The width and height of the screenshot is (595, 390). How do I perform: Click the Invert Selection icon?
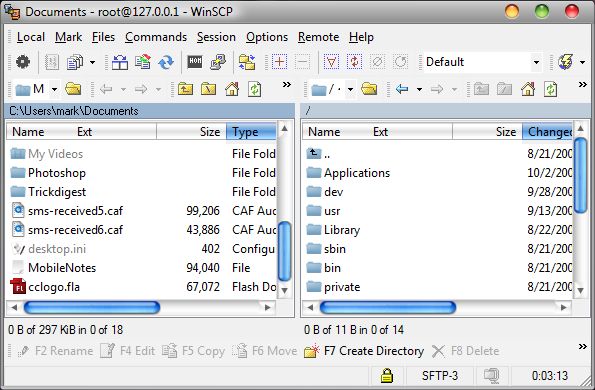pos(354,61)
